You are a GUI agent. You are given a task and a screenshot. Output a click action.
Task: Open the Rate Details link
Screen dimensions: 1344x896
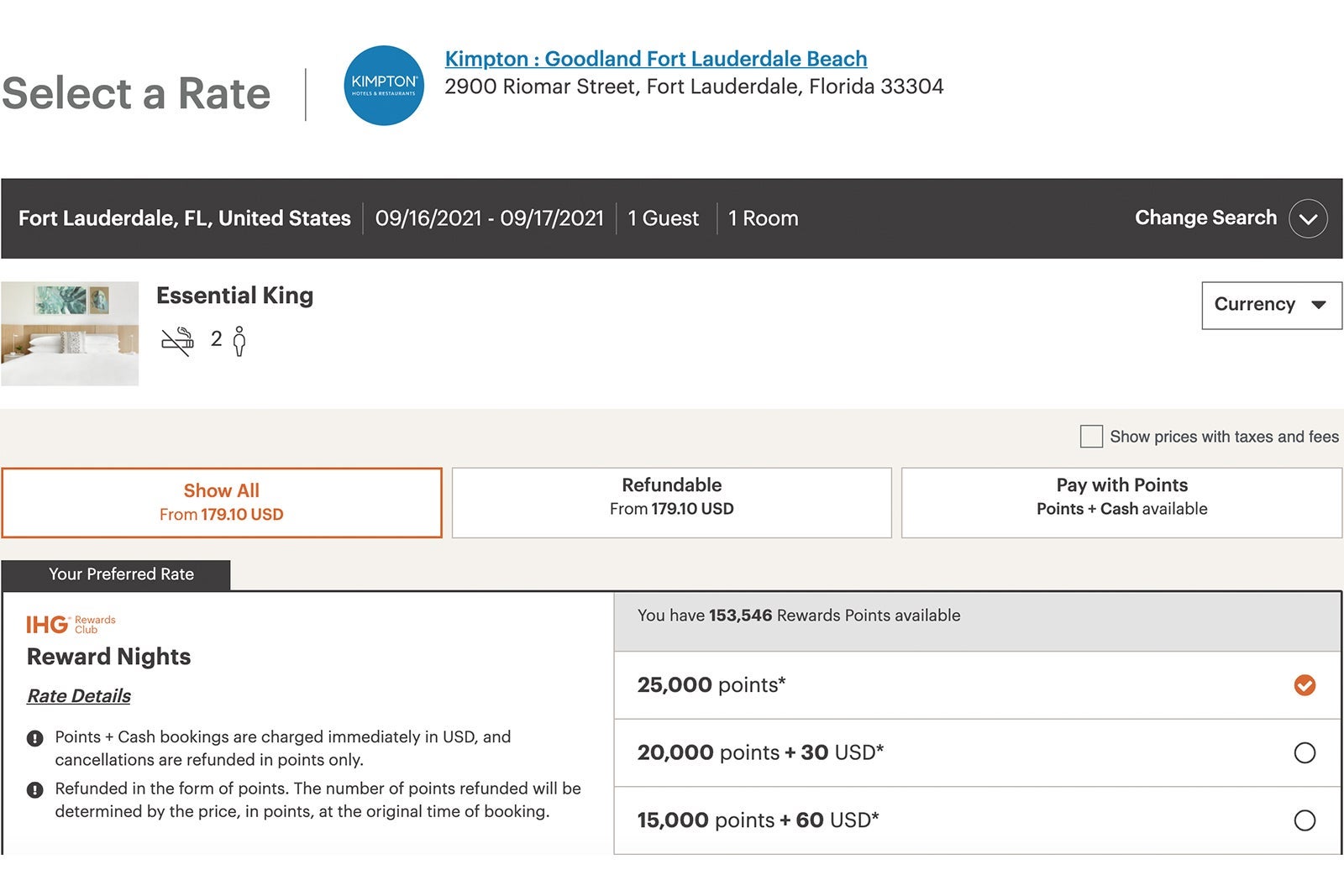pos(79,696)
